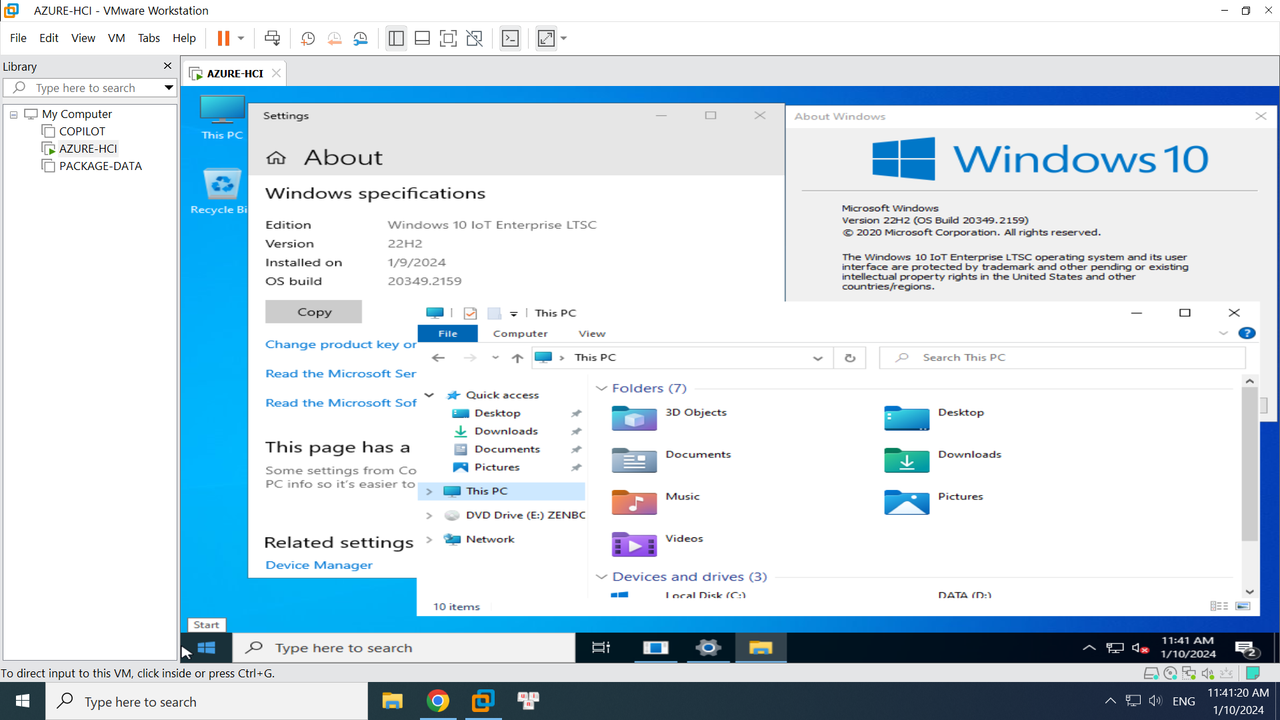The height and width of the screenshot is (720, 1280).
Task: Open the VM menu
Action: (x=116, y=38)
